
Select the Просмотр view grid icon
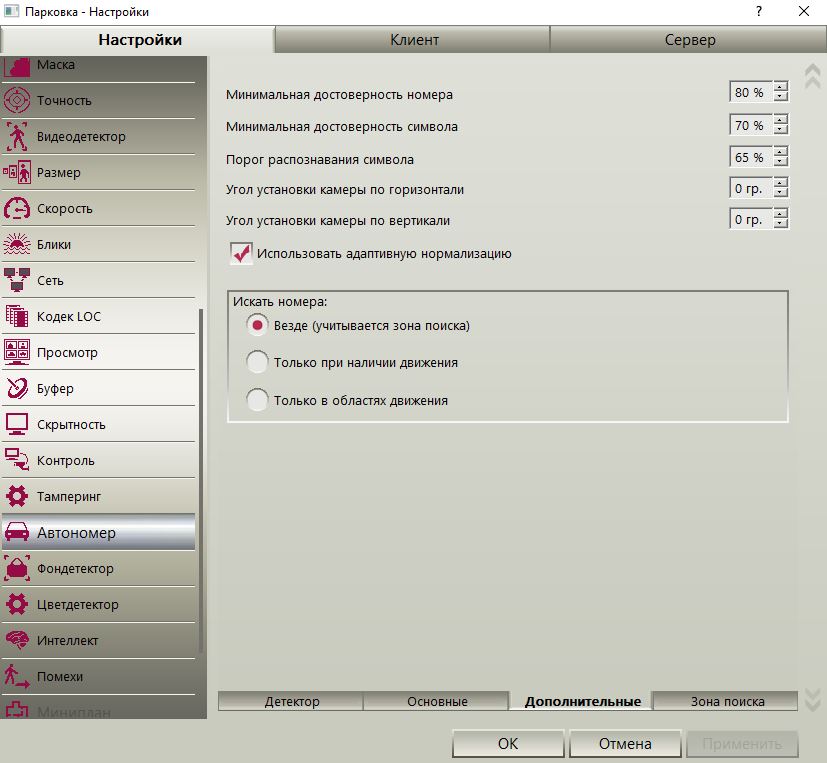[17, 352]
